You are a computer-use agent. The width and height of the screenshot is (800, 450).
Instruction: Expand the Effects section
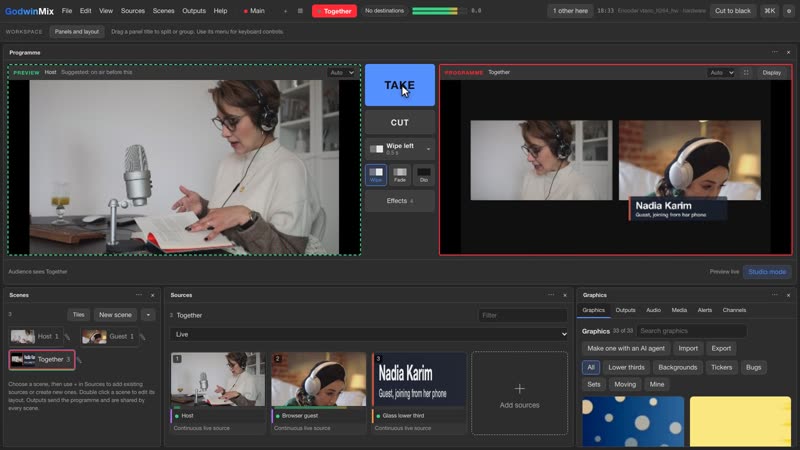(400, 201)
